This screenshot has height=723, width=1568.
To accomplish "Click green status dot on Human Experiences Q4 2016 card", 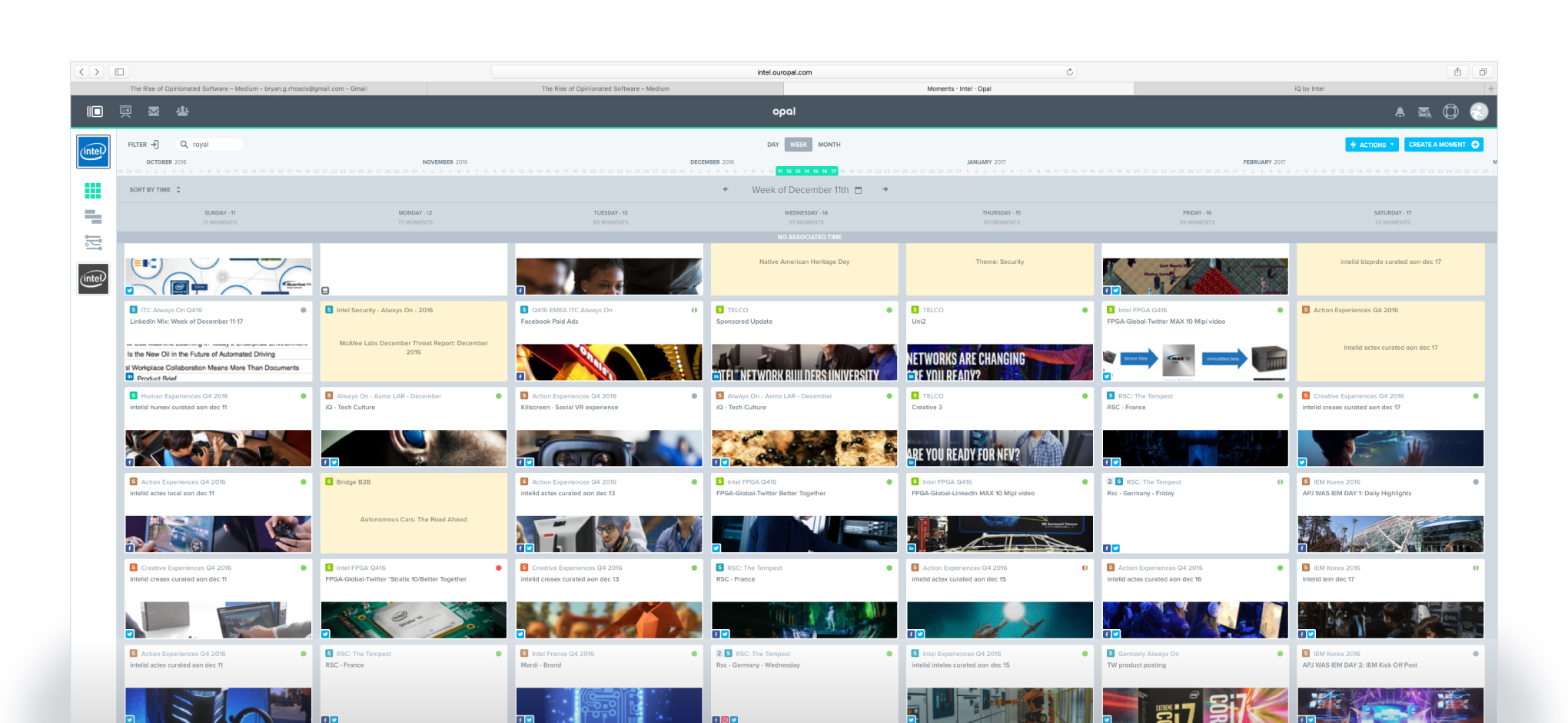I will click(304, 396).
